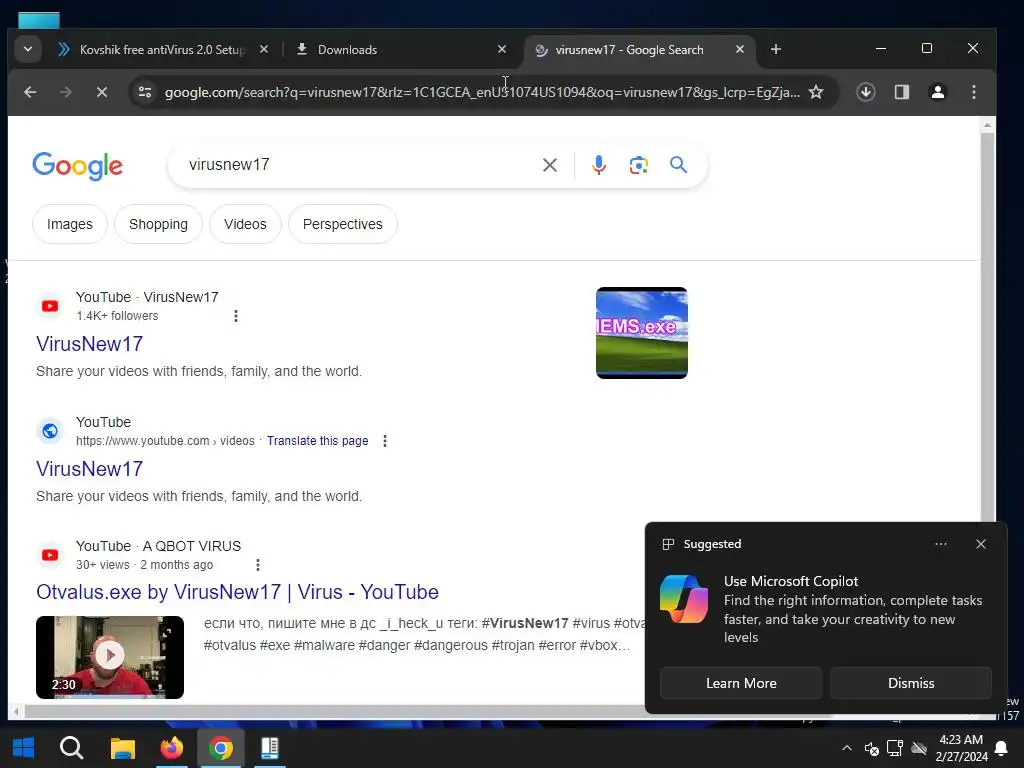Click horizontal scrollbar left arrow

(x=16, y=711)
